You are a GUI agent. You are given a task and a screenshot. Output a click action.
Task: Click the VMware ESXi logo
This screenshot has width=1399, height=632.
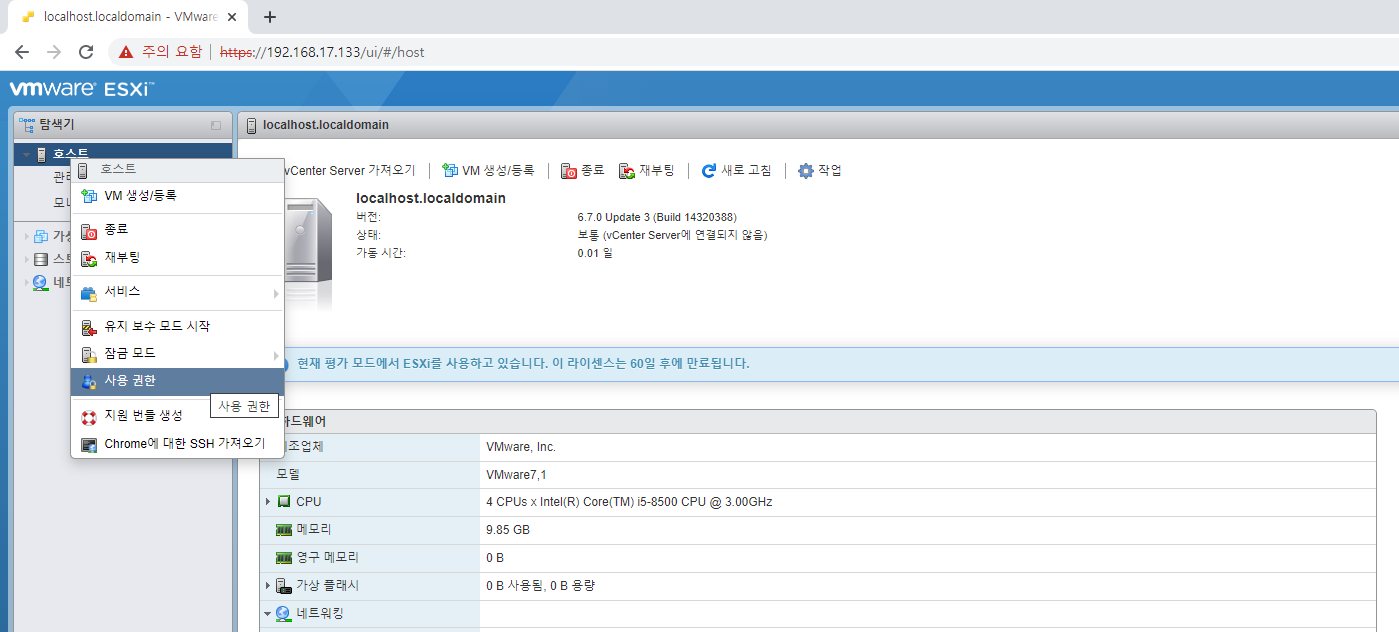82,89
